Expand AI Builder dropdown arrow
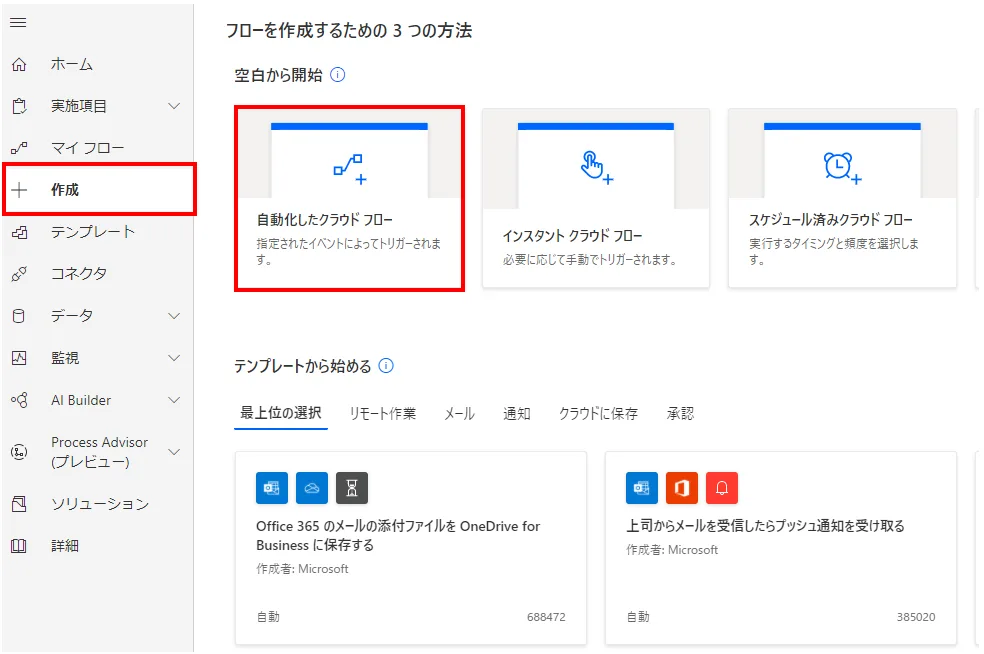 coord(174,400)
